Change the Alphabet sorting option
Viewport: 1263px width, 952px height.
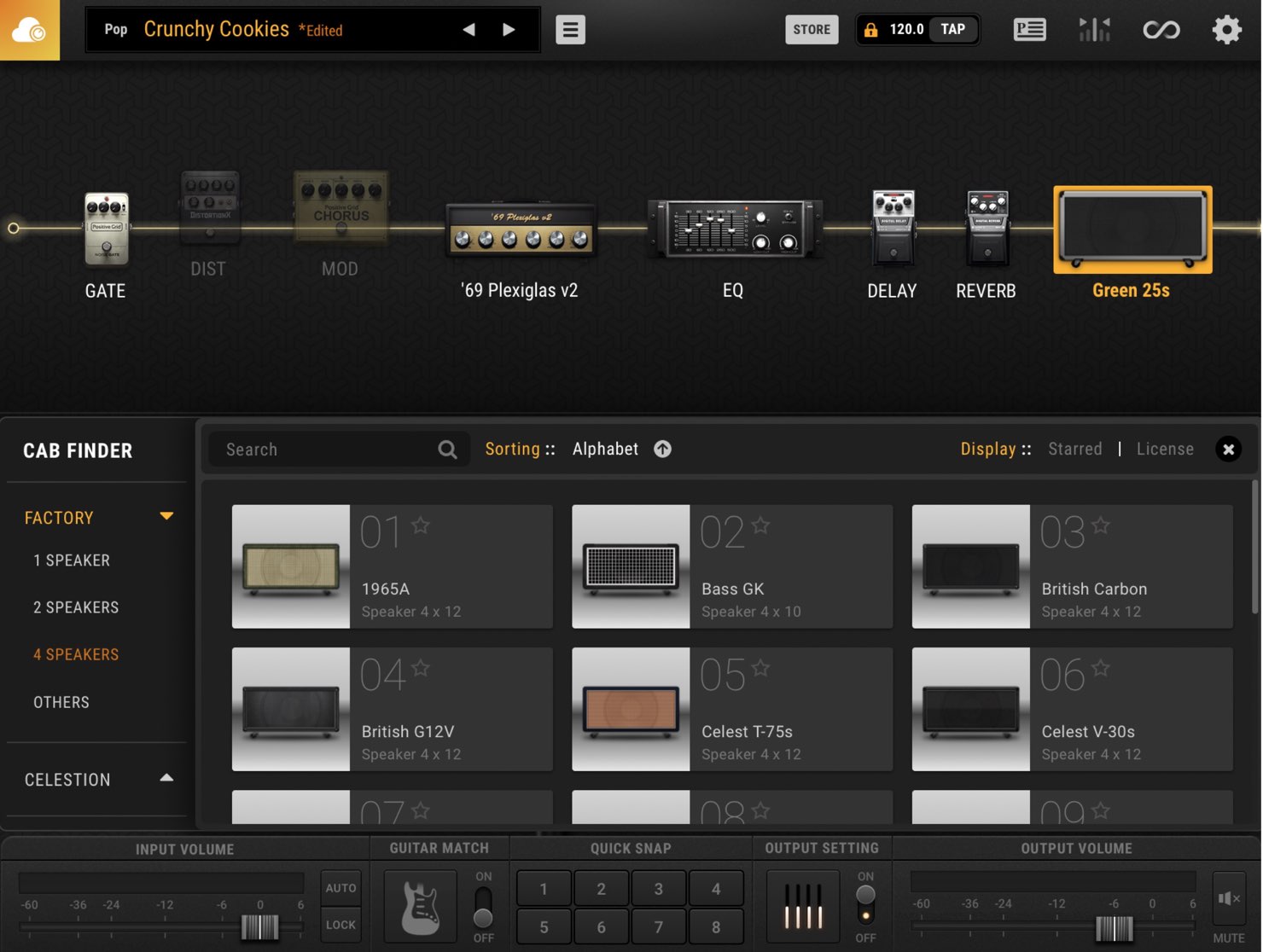[x=605, y=449]
